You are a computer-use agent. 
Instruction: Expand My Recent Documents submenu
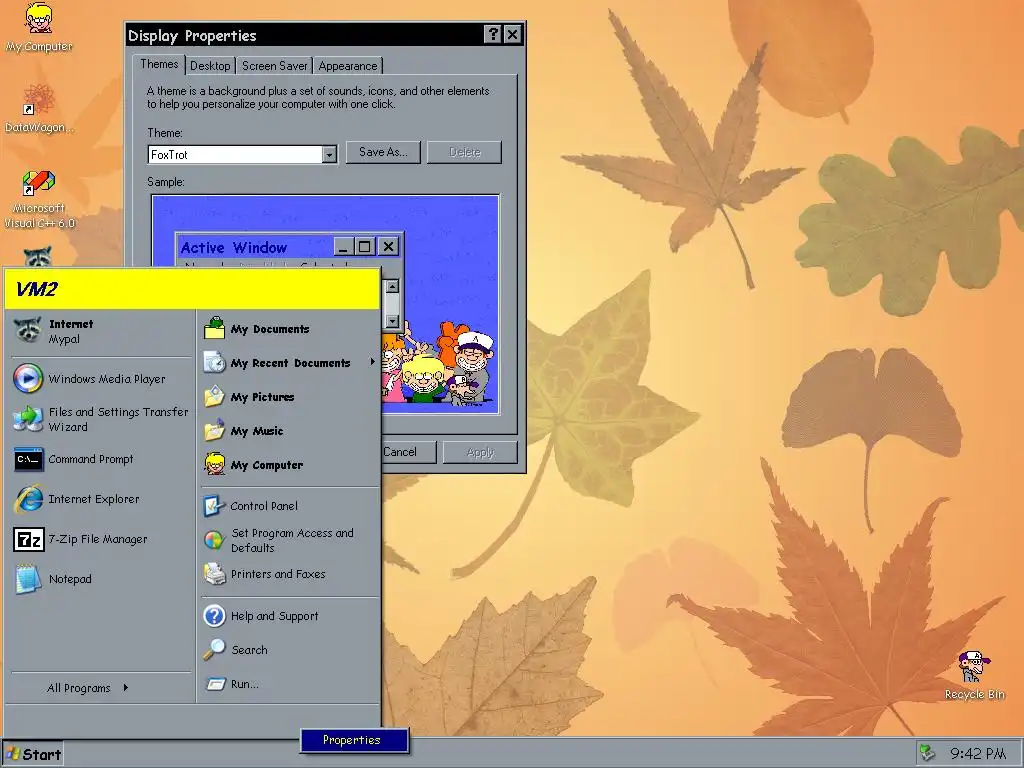pyautogui.click(x=372, y=362)
